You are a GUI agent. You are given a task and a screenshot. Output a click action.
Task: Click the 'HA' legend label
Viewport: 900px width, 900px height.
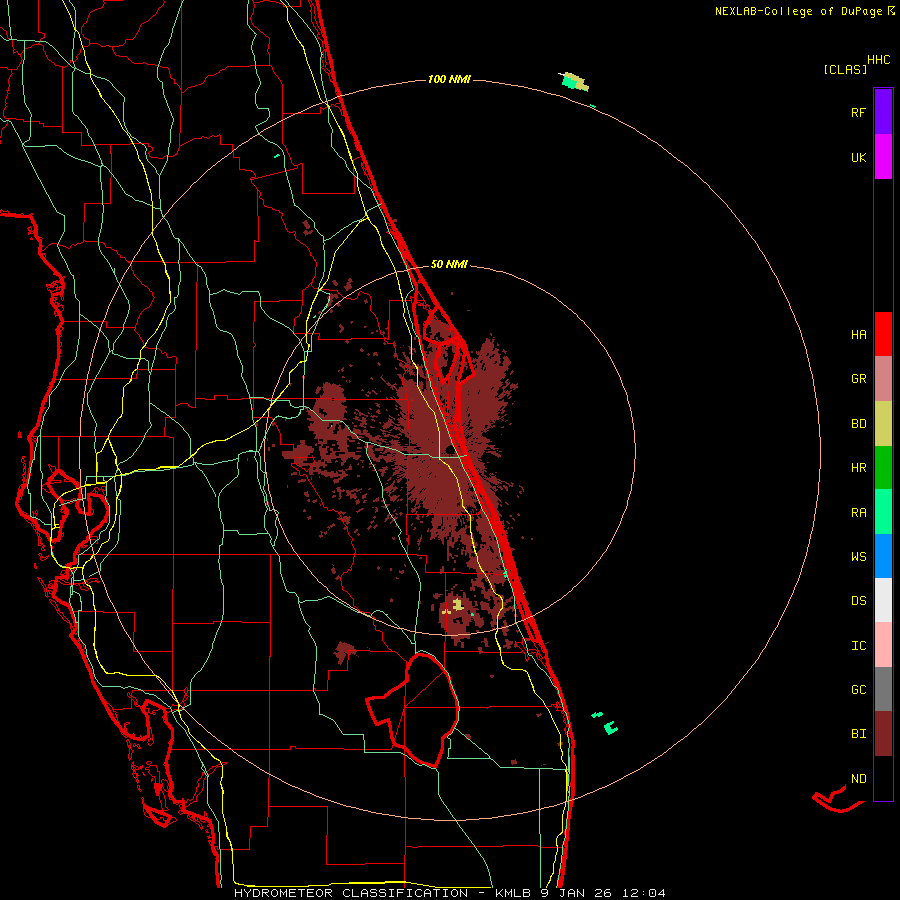point(858,335)
